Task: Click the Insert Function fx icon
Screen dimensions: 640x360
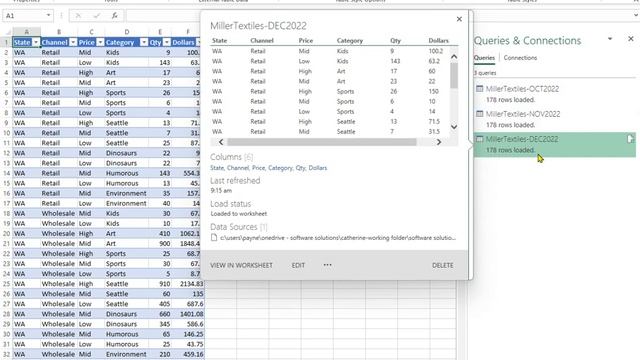Action: point(115,16)
